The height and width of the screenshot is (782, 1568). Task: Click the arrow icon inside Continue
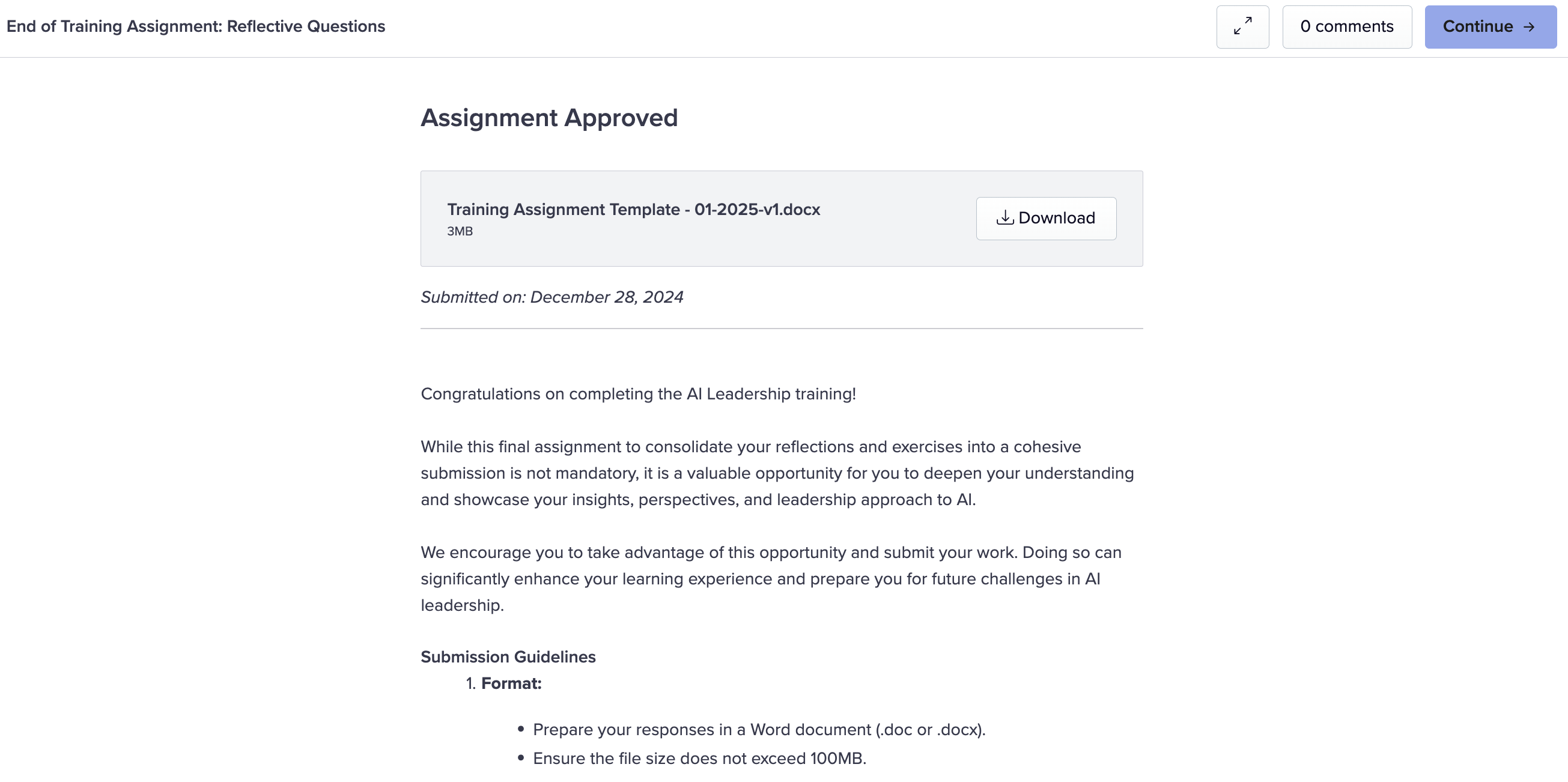tap(1529, 27)
